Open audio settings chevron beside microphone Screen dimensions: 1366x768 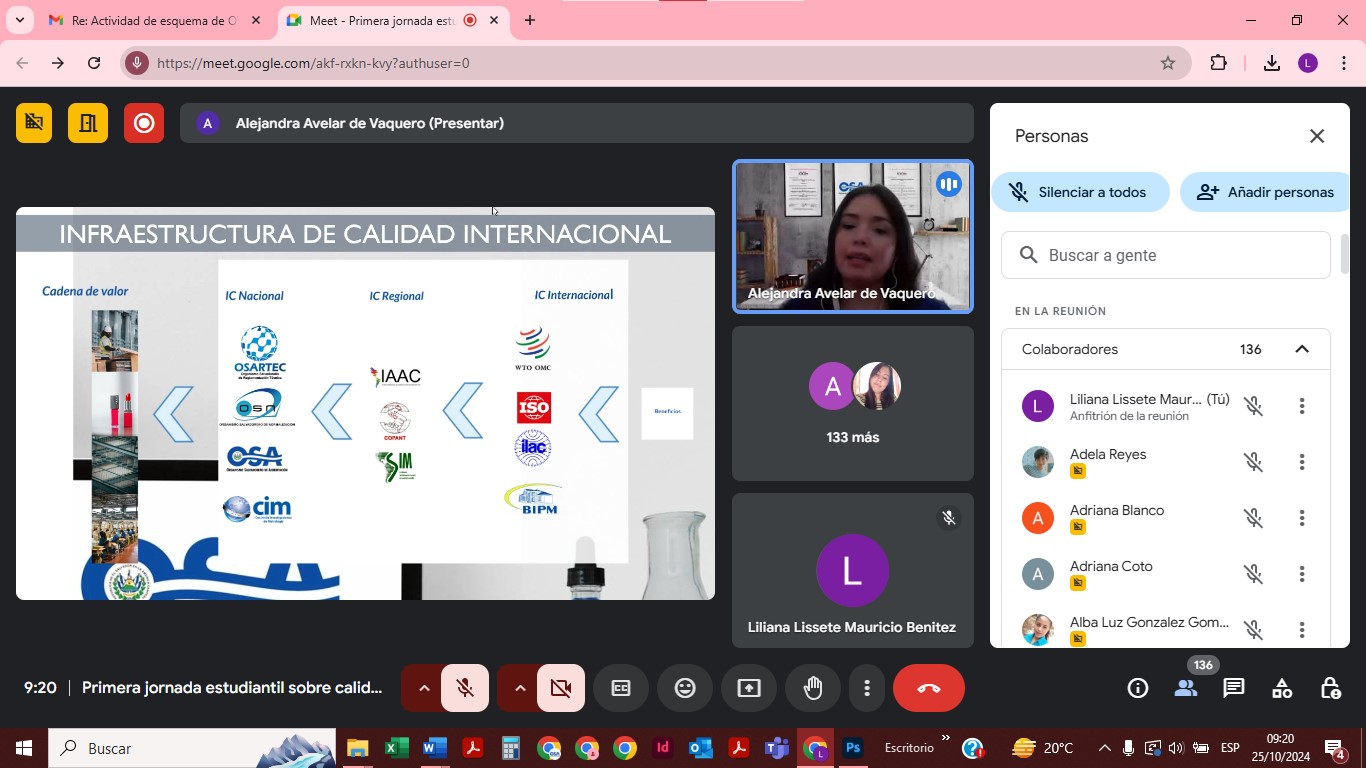pyautogui.click(x=423, y=688)
